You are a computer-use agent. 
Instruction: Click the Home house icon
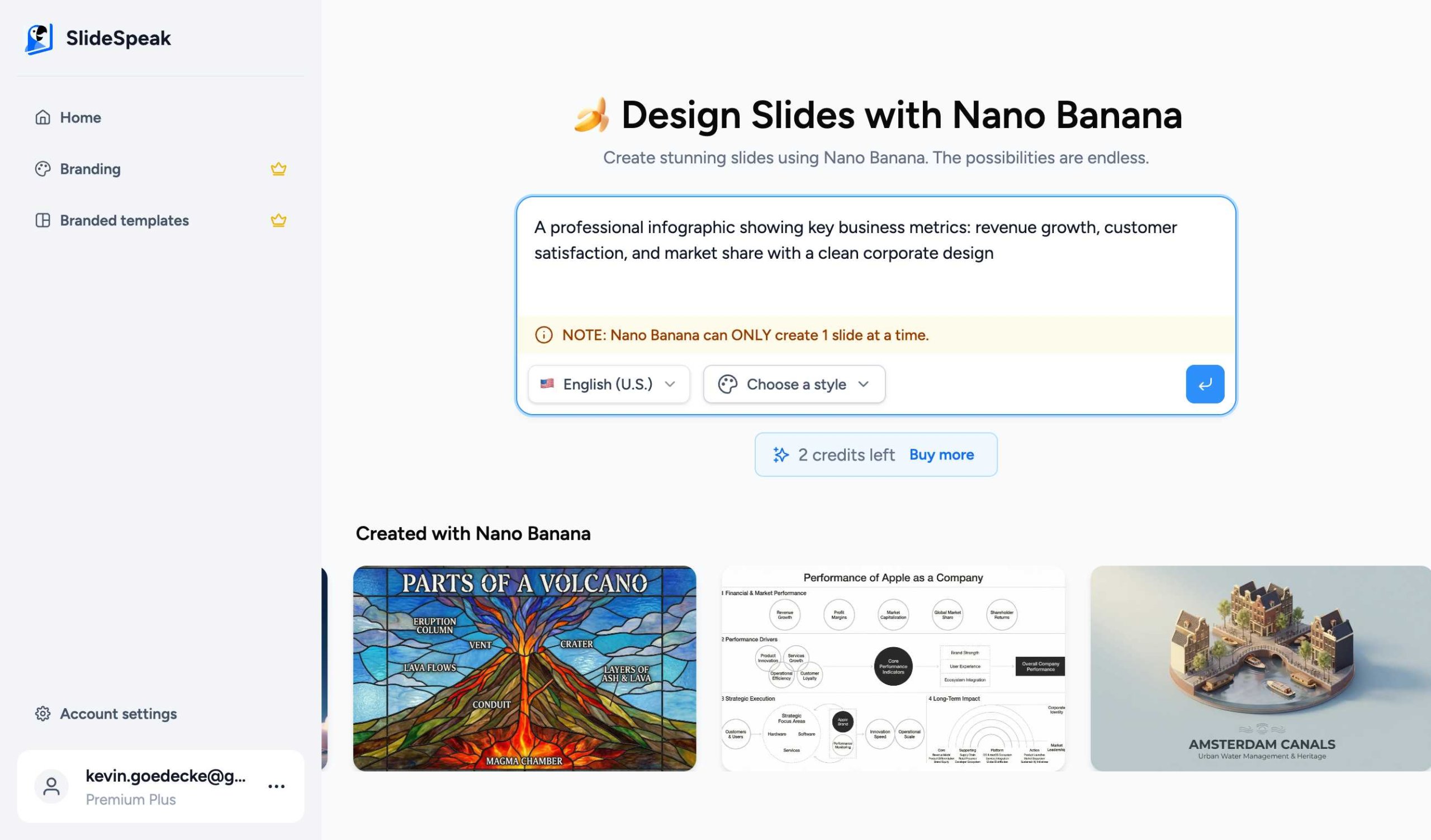tap(42, 117)
